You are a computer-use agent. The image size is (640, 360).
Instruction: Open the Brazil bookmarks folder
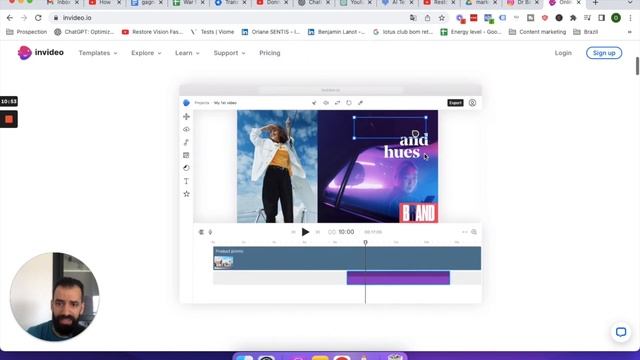[x=586, y=32]
